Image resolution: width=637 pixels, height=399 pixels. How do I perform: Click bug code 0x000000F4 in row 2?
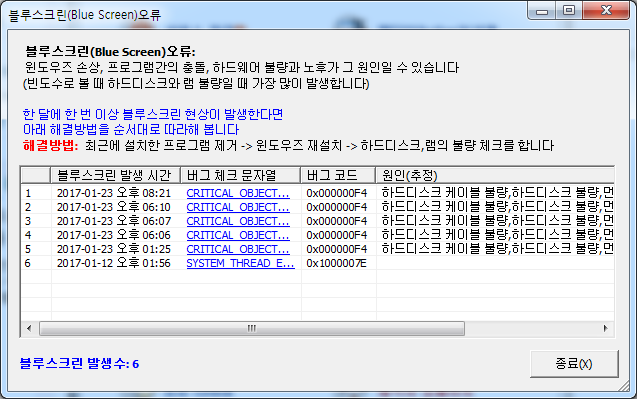click(336, 207)
